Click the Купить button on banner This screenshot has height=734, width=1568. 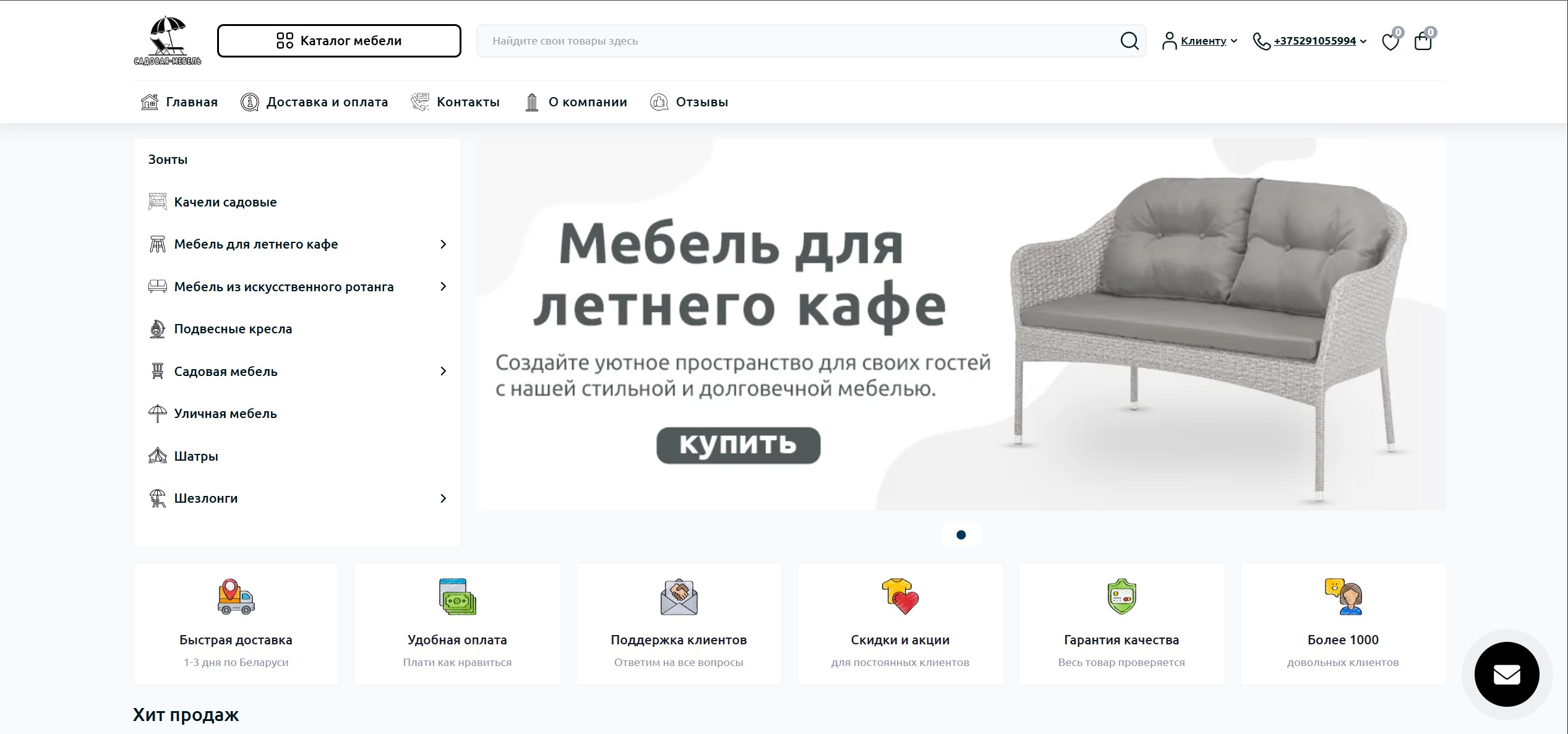tap(738, 445)
